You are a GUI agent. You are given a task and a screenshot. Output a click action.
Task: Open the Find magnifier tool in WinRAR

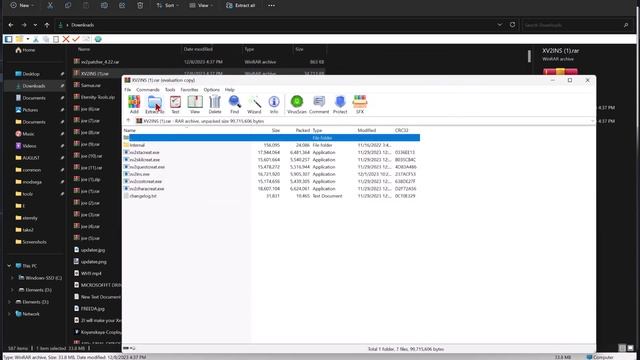click(x=234, y=104)
